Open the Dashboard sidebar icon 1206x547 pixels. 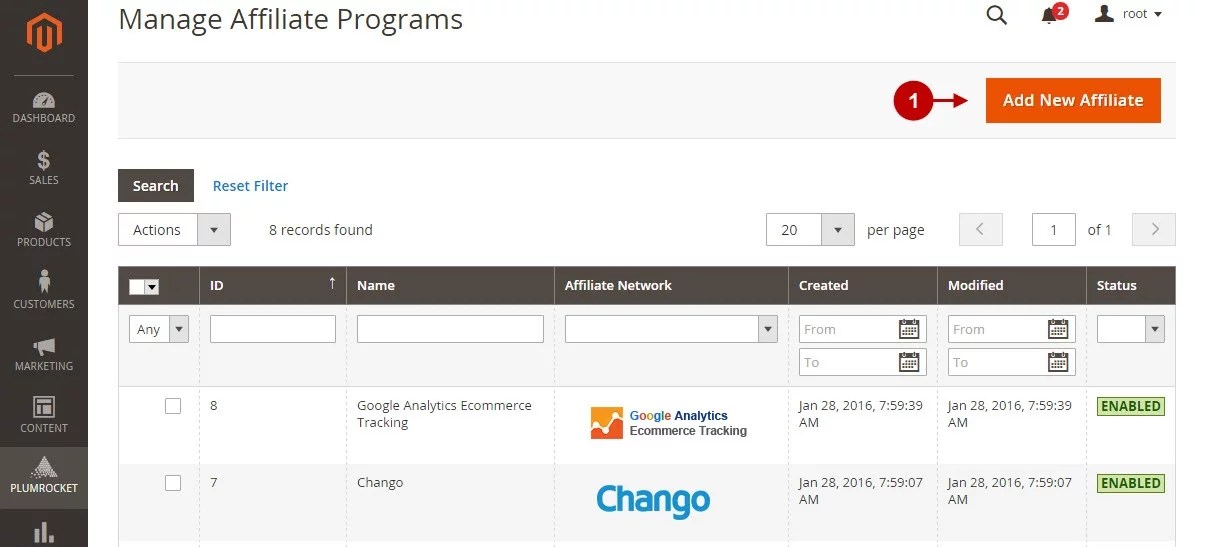click(x=44, y=108)
